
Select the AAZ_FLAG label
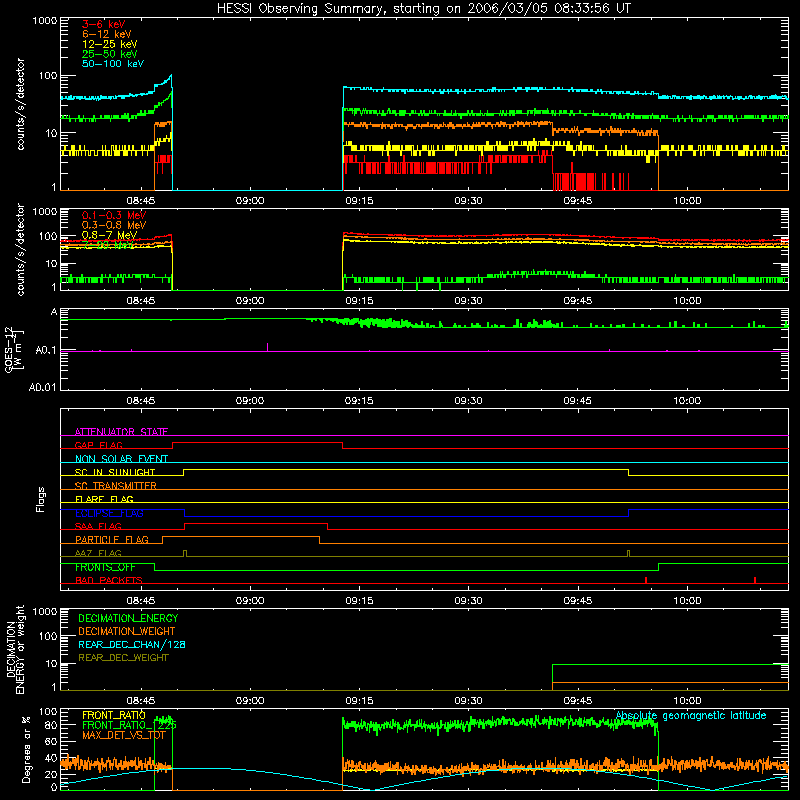pos(98,553)
